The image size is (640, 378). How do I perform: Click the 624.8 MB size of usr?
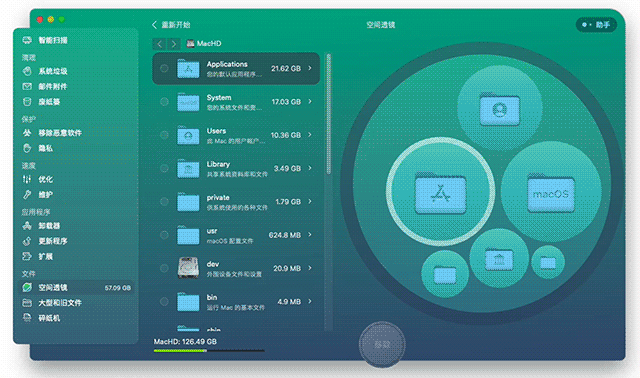[x=284, y=235]
